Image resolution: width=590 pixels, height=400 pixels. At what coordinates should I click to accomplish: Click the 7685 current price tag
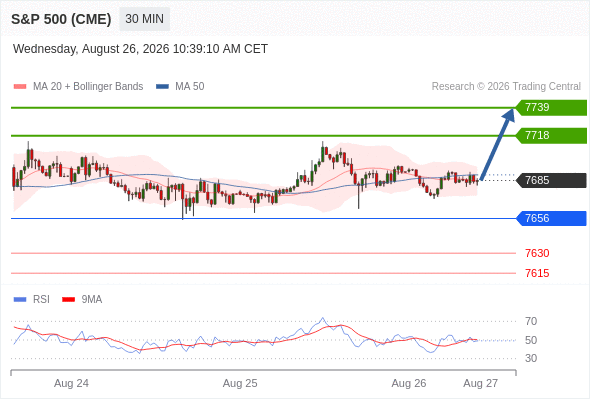[x=551, y=180]
